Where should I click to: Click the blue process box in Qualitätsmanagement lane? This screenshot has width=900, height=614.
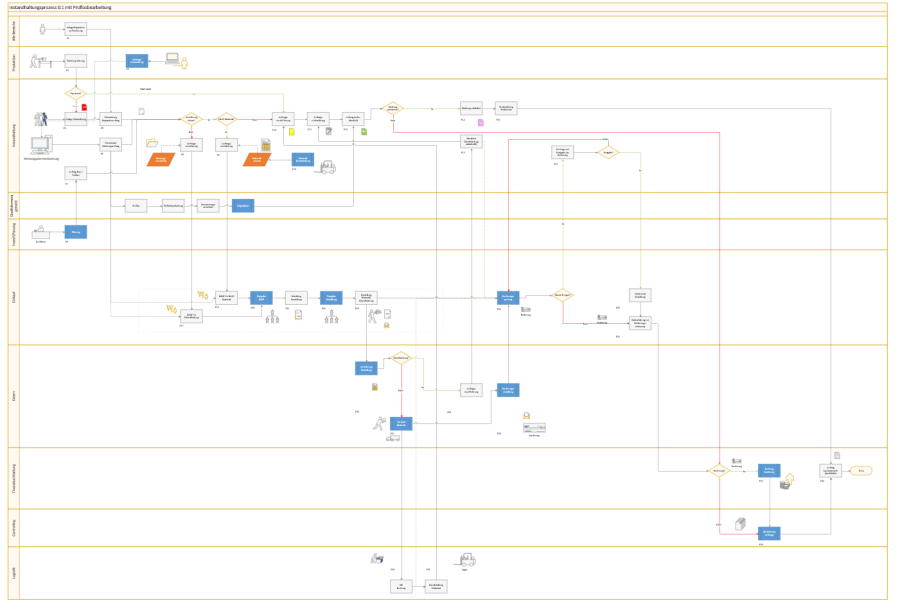pyautogui.click(x=242, y=205)
